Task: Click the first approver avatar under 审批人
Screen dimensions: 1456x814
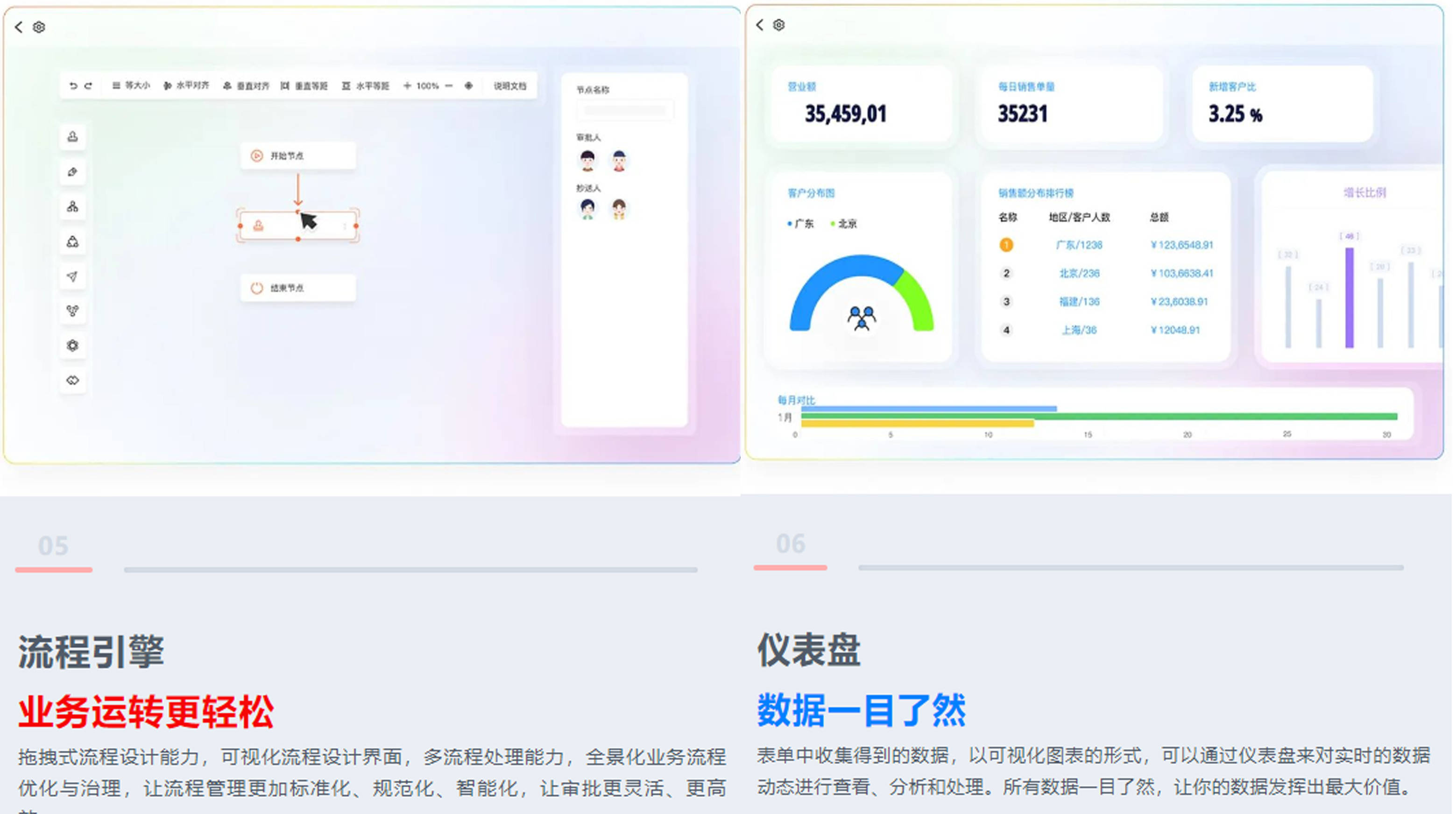Action: coord(588,161)
